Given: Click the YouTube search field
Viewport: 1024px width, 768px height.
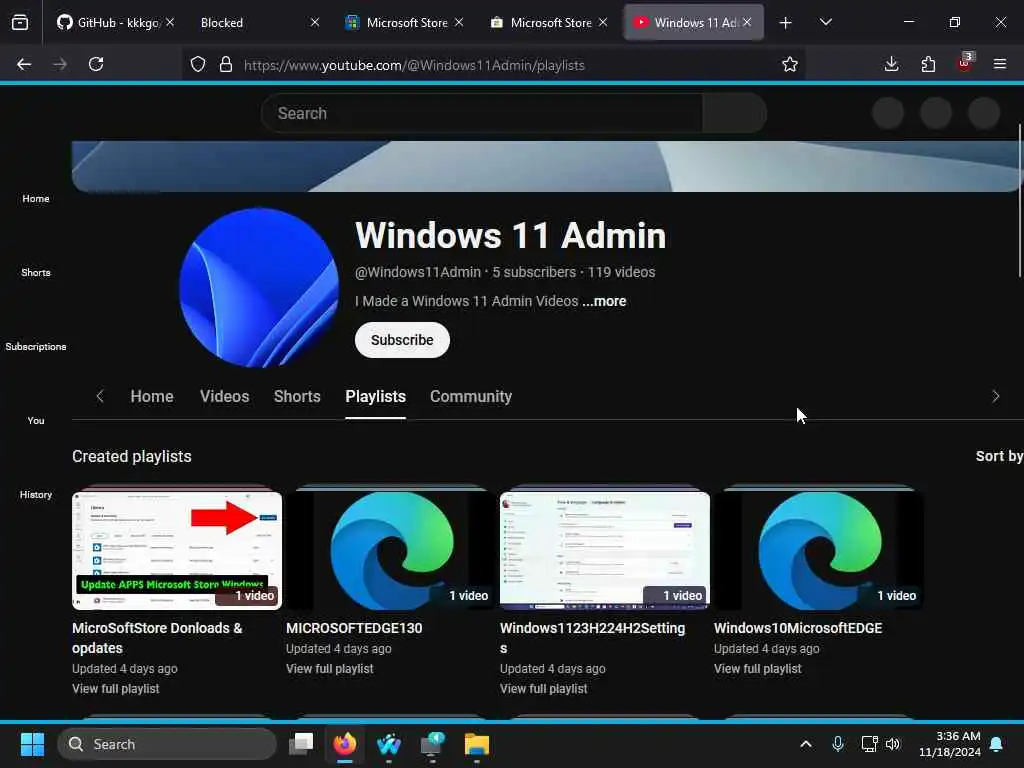Looking at the screenshot, I should pyautogui.click(x=482, y=113).
